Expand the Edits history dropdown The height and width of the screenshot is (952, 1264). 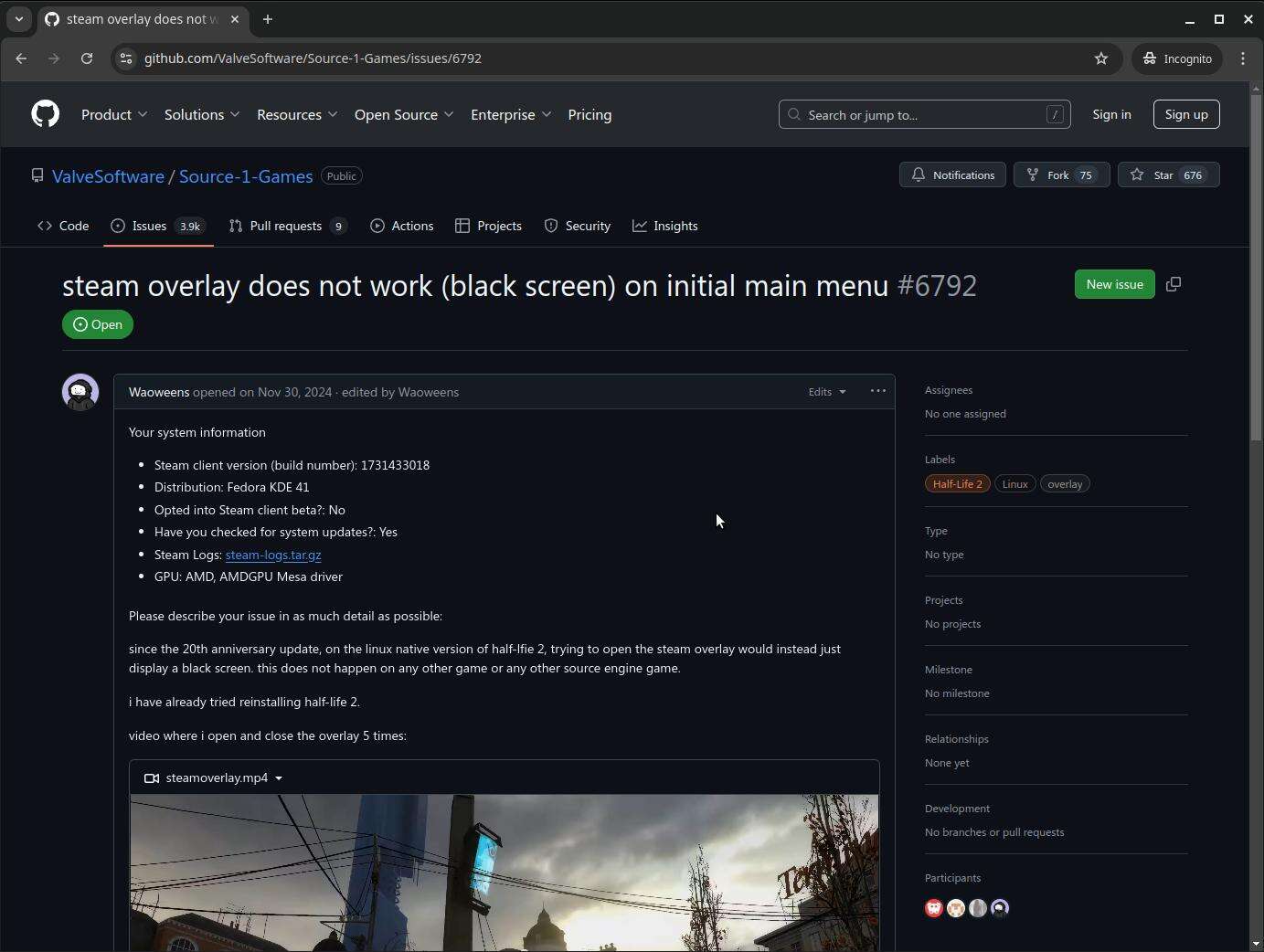click(826, 392)
